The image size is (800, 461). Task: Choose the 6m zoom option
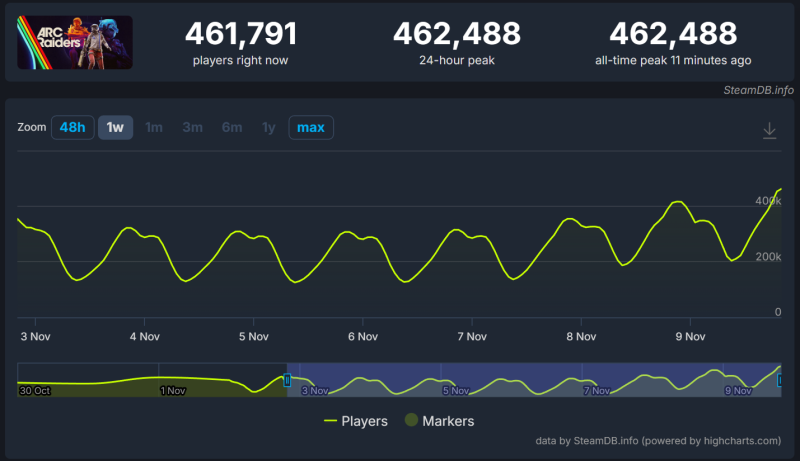tap(232, 127)
